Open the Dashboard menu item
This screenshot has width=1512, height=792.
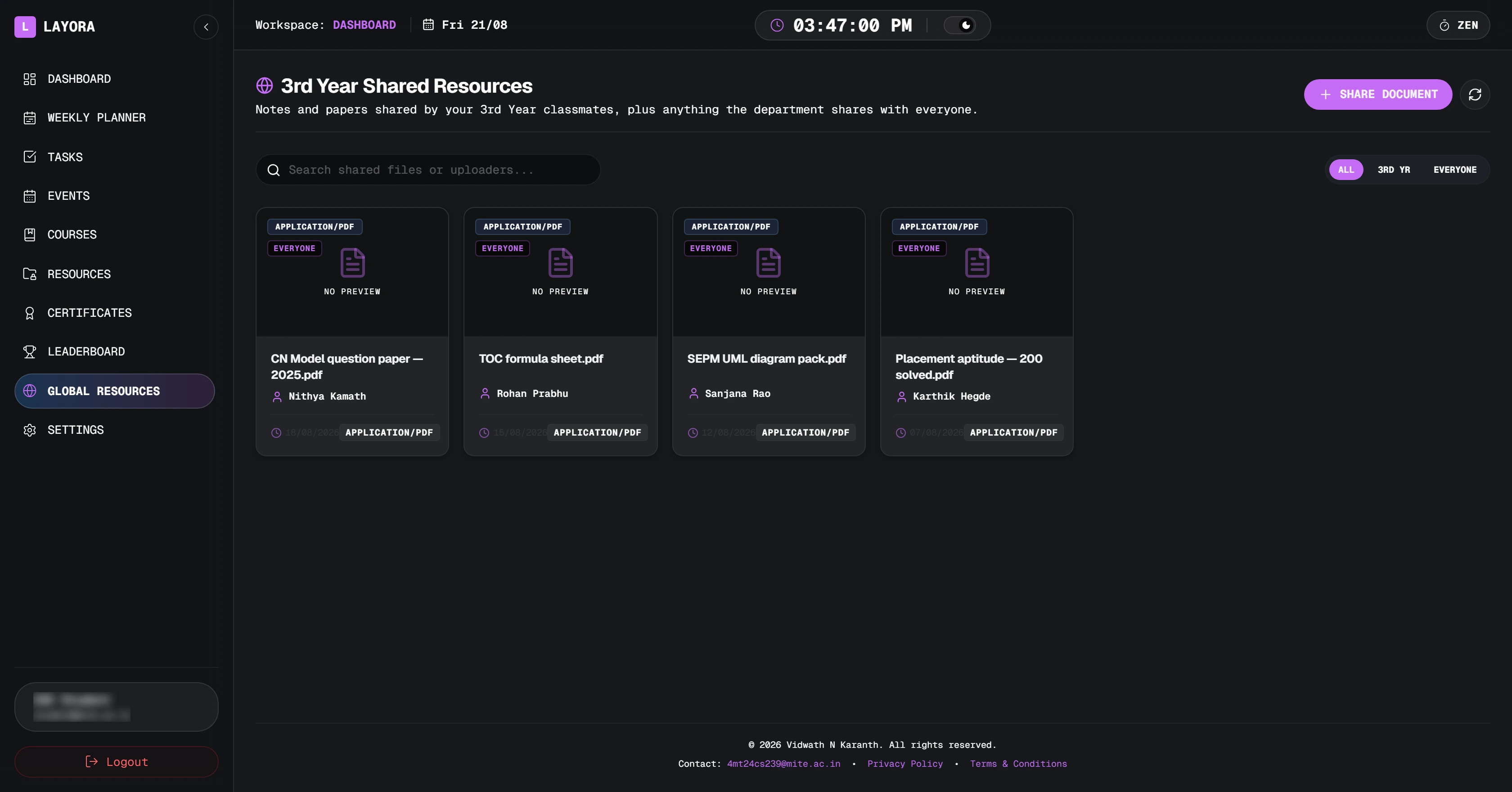point(114,79)
